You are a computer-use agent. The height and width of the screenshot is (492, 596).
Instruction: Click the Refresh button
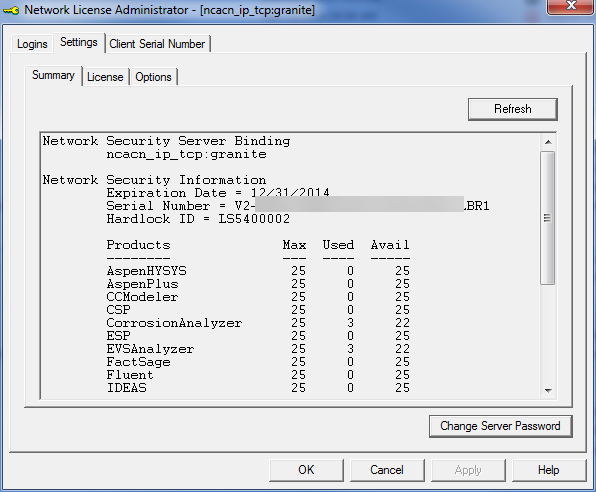click(x=513, y=109)
